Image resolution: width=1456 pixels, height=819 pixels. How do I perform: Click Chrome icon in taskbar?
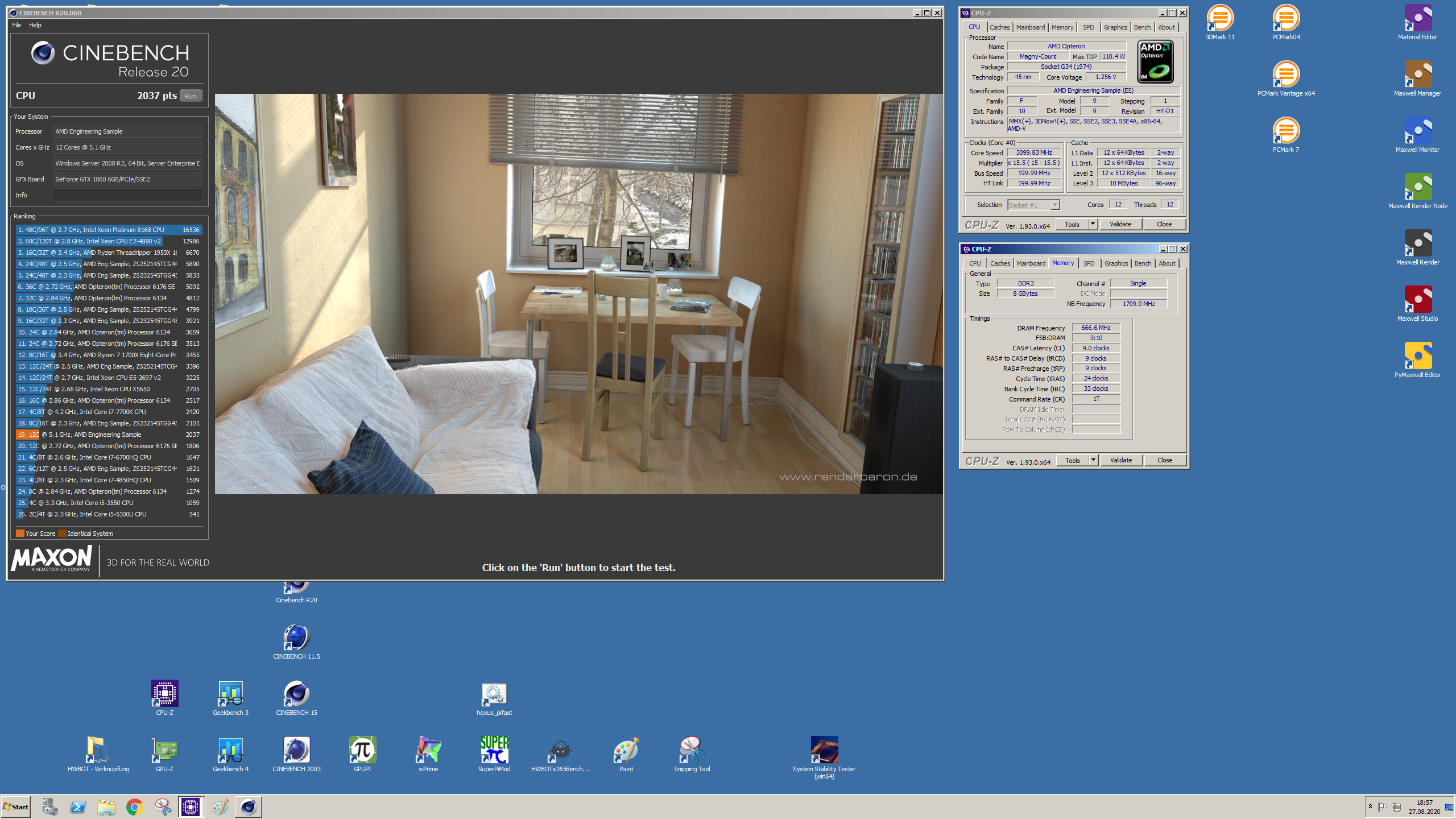pos(134,807)
